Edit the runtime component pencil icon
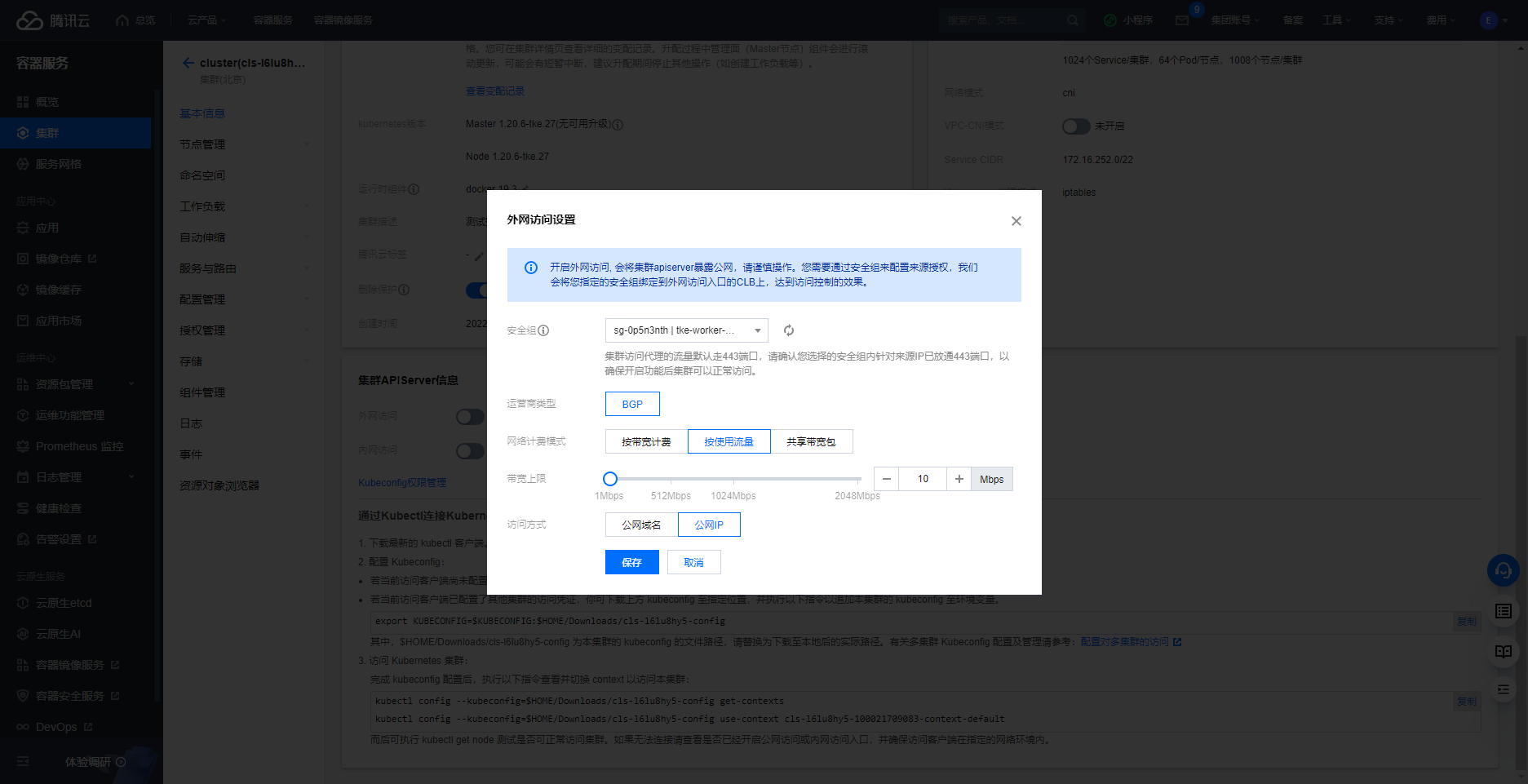Viewport: 1528px width, 784px height. [525, 189]
